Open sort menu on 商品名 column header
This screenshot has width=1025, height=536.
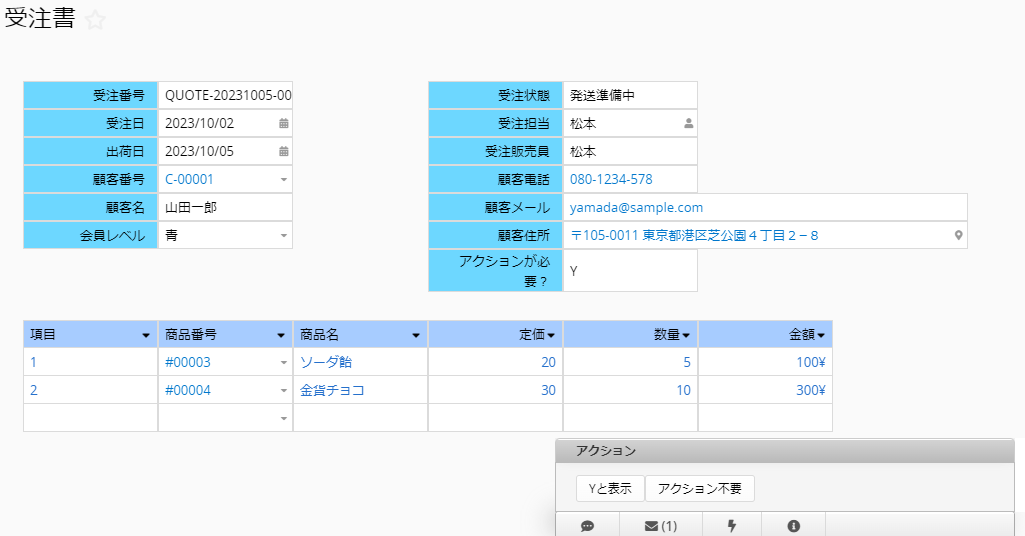point(416,335)
